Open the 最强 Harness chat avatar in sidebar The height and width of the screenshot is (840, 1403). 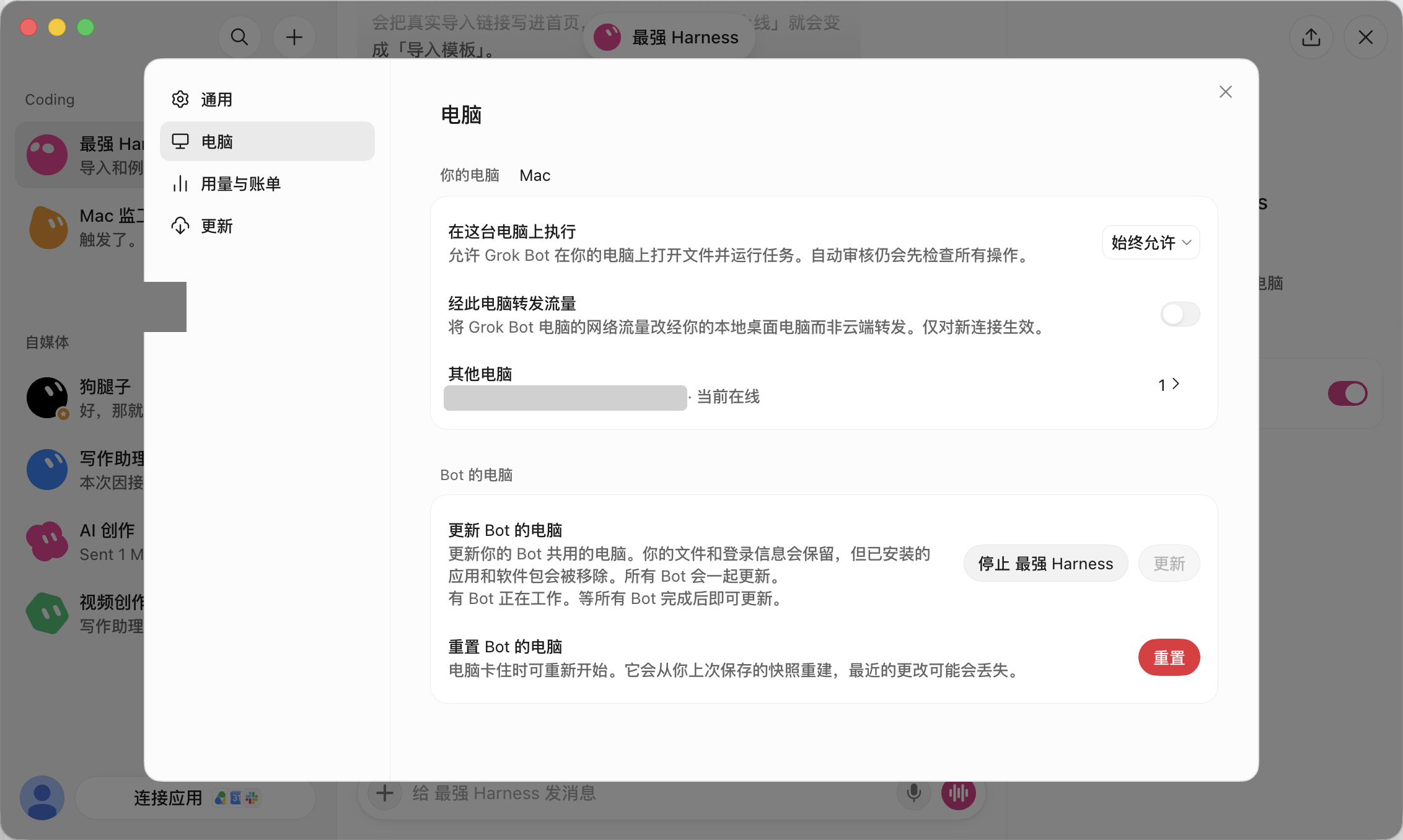(47, 155)
